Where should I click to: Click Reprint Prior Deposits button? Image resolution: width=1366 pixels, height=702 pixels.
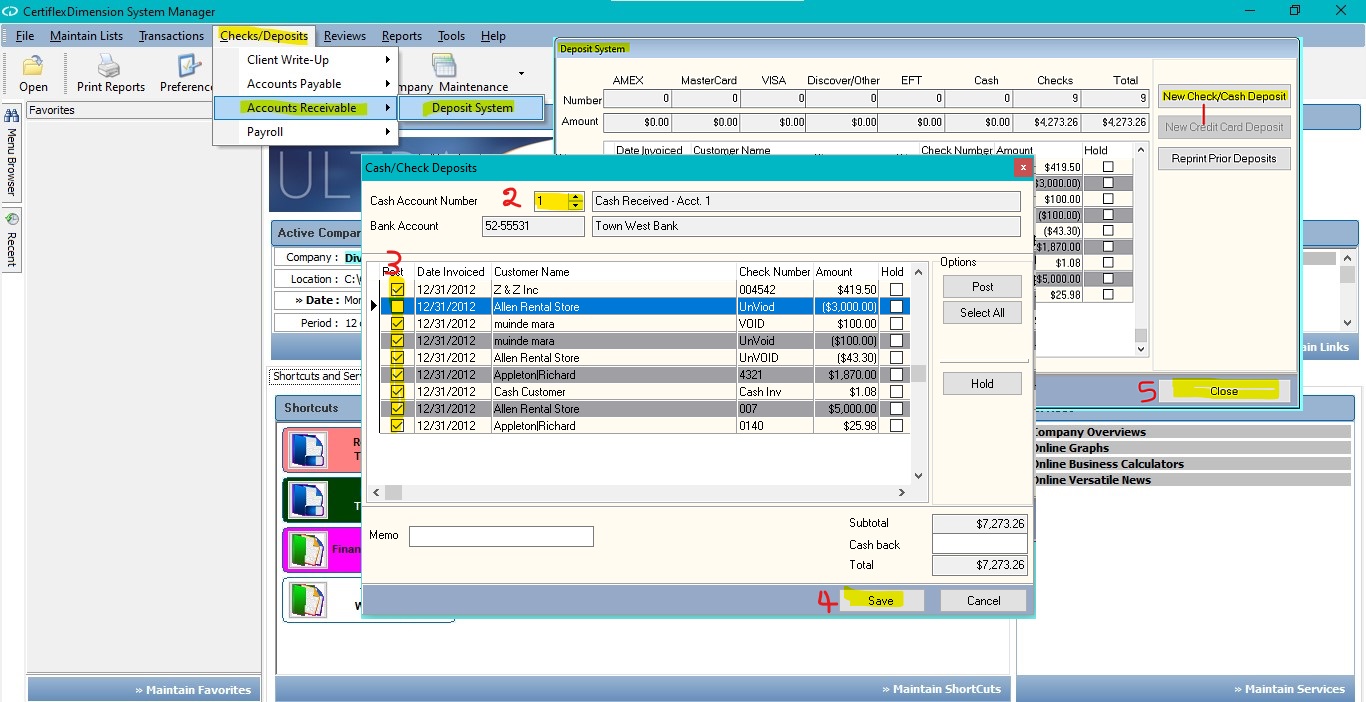pos(1225,159)
